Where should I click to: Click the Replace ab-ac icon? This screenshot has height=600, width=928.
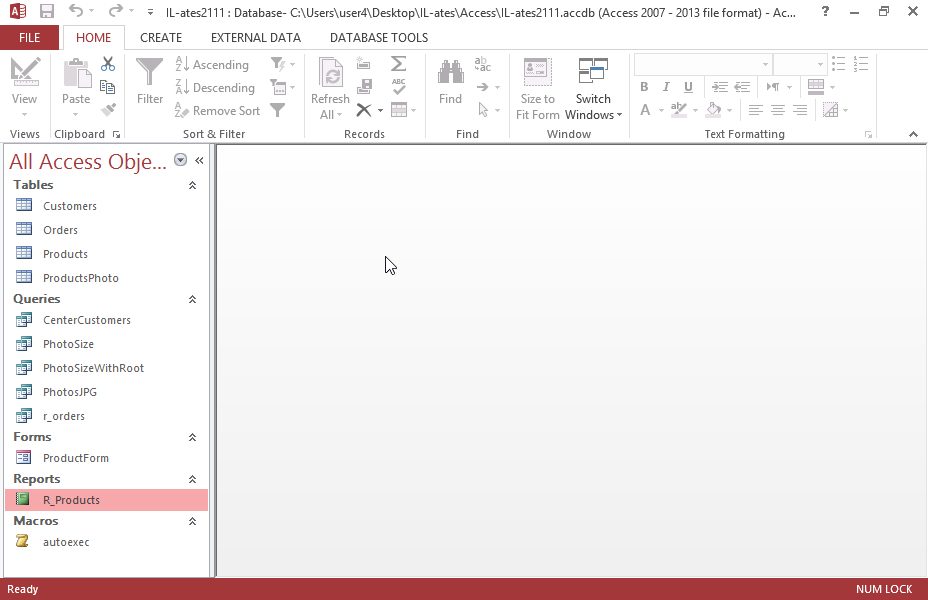click(x=483, y=64)
